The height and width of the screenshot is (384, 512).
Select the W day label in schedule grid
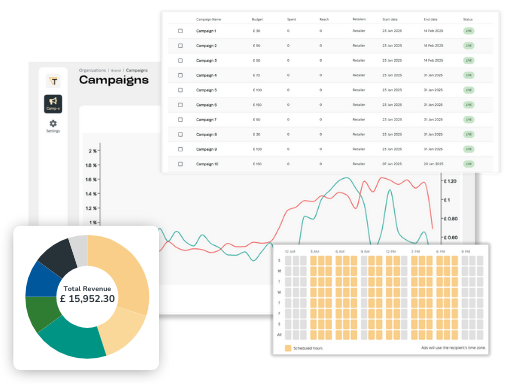click(279, 292)
